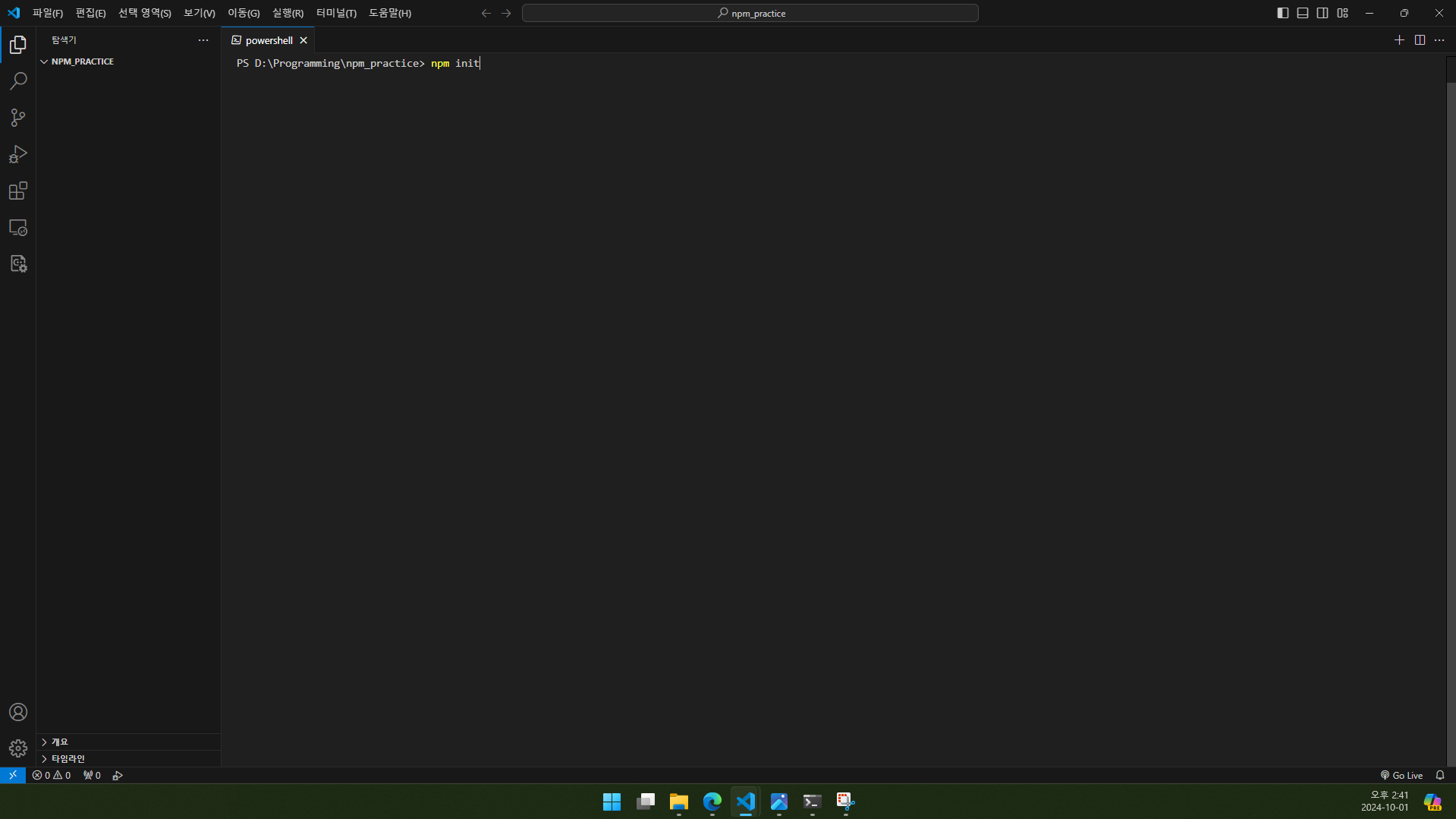Image resolution: width=1456 pixels, height=819 pixels.
Task: Open the notifications bell
Action: (x=1440, y=775)
